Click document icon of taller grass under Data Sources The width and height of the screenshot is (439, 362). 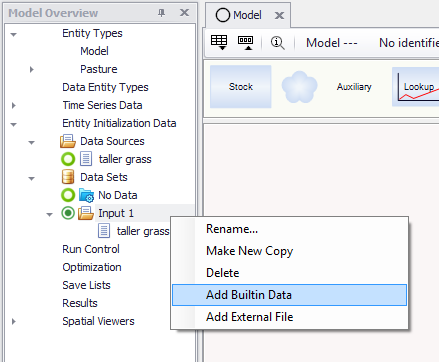[86, 159]
